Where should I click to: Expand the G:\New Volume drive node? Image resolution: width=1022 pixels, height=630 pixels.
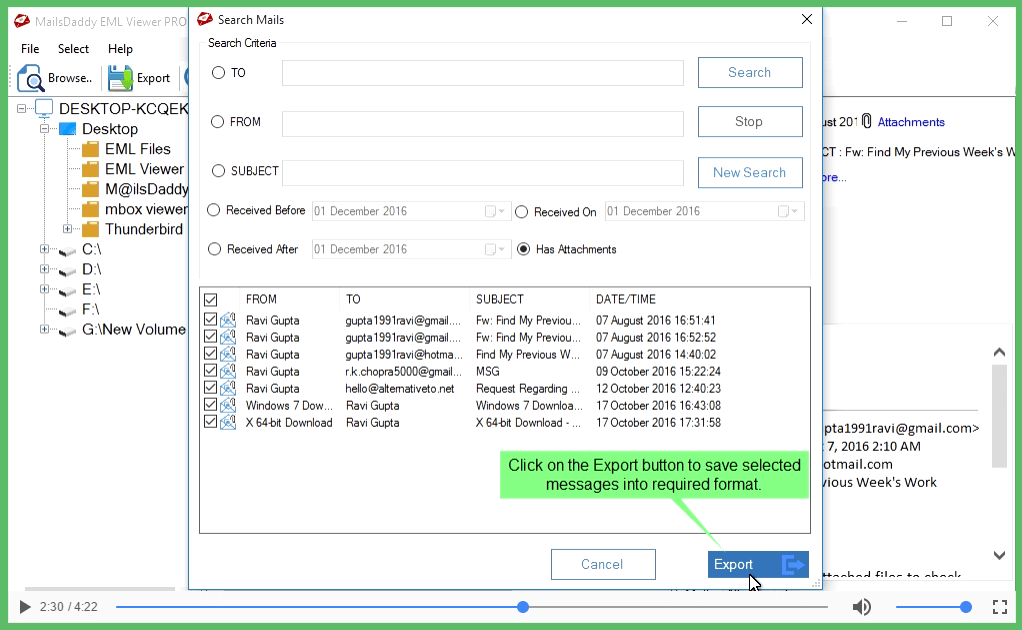point(44,329)
